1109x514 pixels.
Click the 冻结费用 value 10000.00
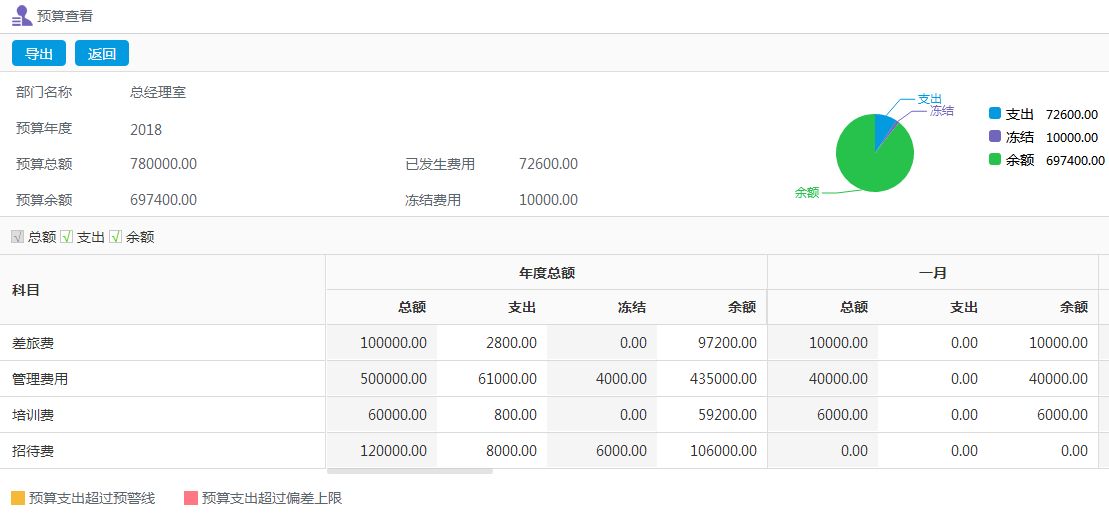tap(548, 201)
